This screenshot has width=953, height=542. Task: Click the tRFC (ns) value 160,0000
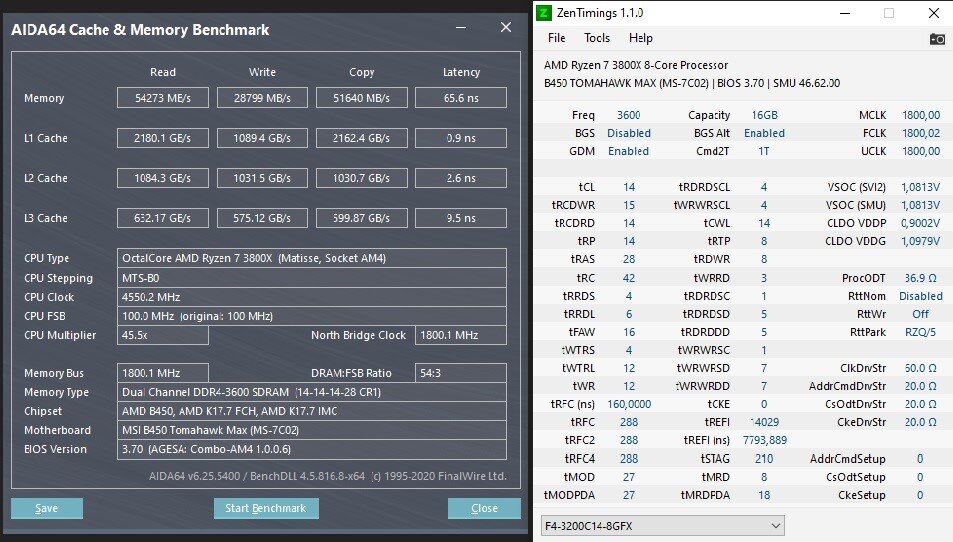[x=629, y=404]
